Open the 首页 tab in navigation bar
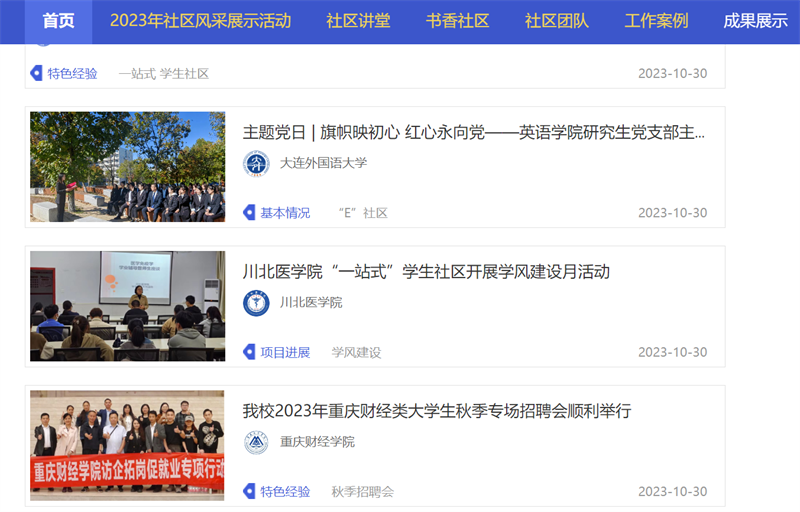Viewport: 800px width, 512px height. pos(58,21)
